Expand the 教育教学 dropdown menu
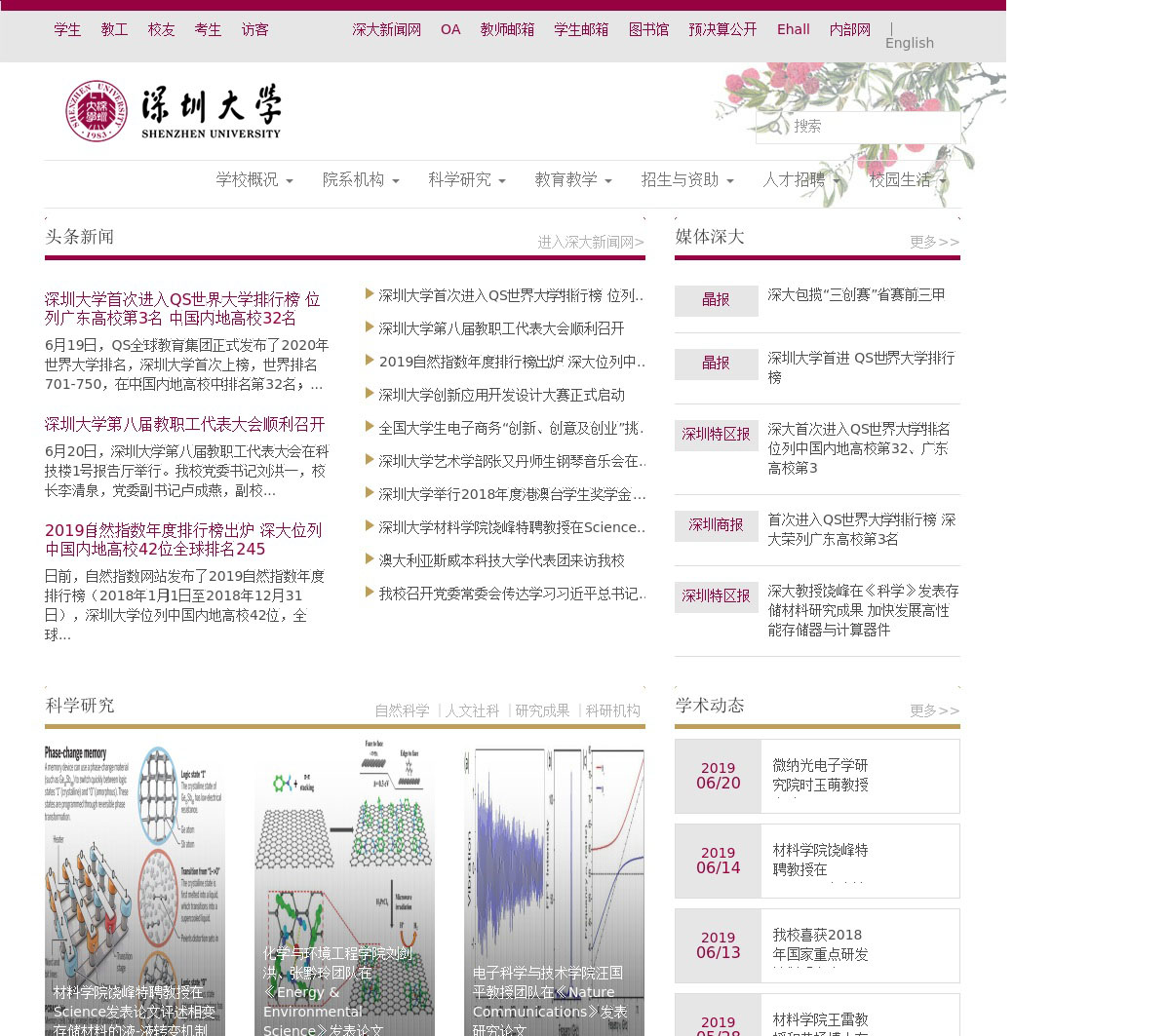This screenshot has height=1036, width=1170. click(x=573, y=180)
